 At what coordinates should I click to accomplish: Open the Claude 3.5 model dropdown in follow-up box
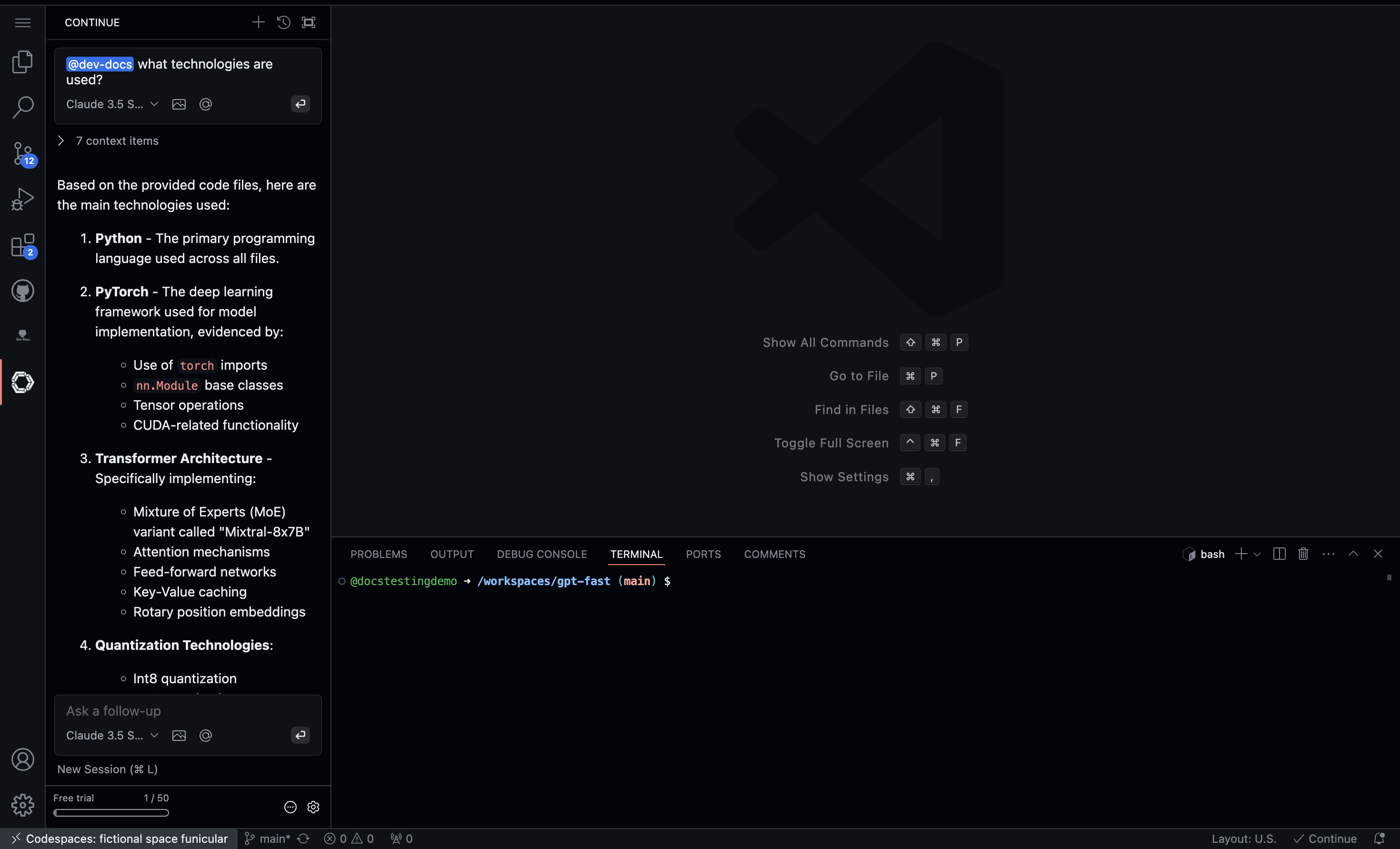pyautogui.click(x=112, y=735)
